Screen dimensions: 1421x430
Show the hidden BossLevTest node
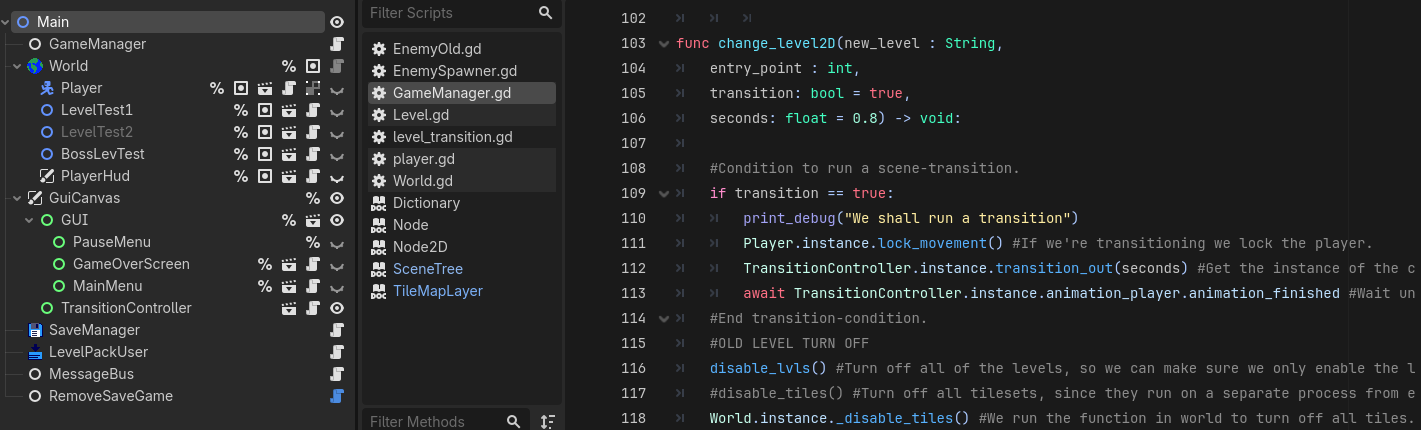click(x=338, y=154)
